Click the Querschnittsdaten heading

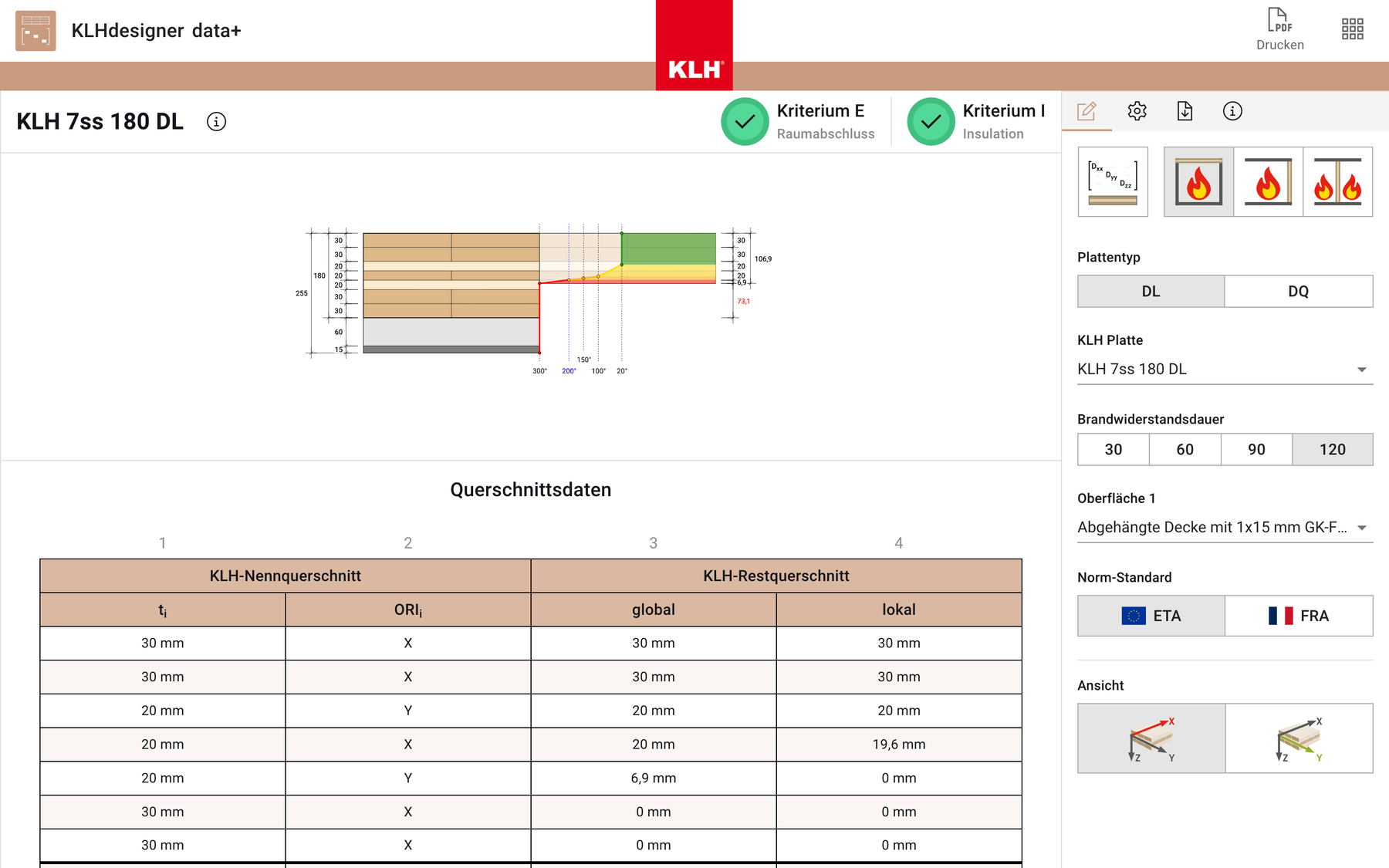point(531,490)
